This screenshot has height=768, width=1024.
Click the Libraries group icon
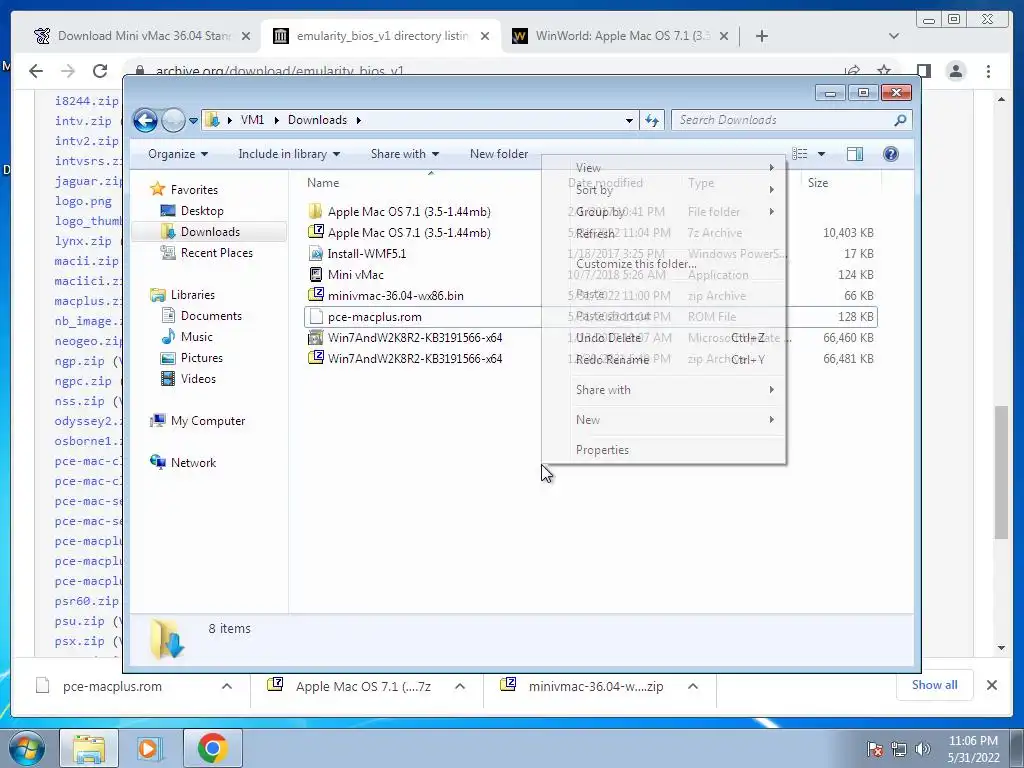157,295
